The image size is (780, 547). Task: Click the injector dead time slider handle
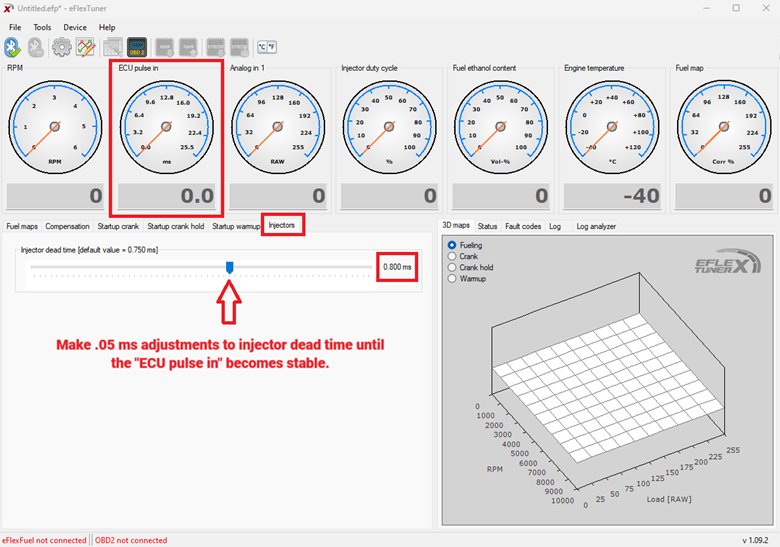(229, 268)
